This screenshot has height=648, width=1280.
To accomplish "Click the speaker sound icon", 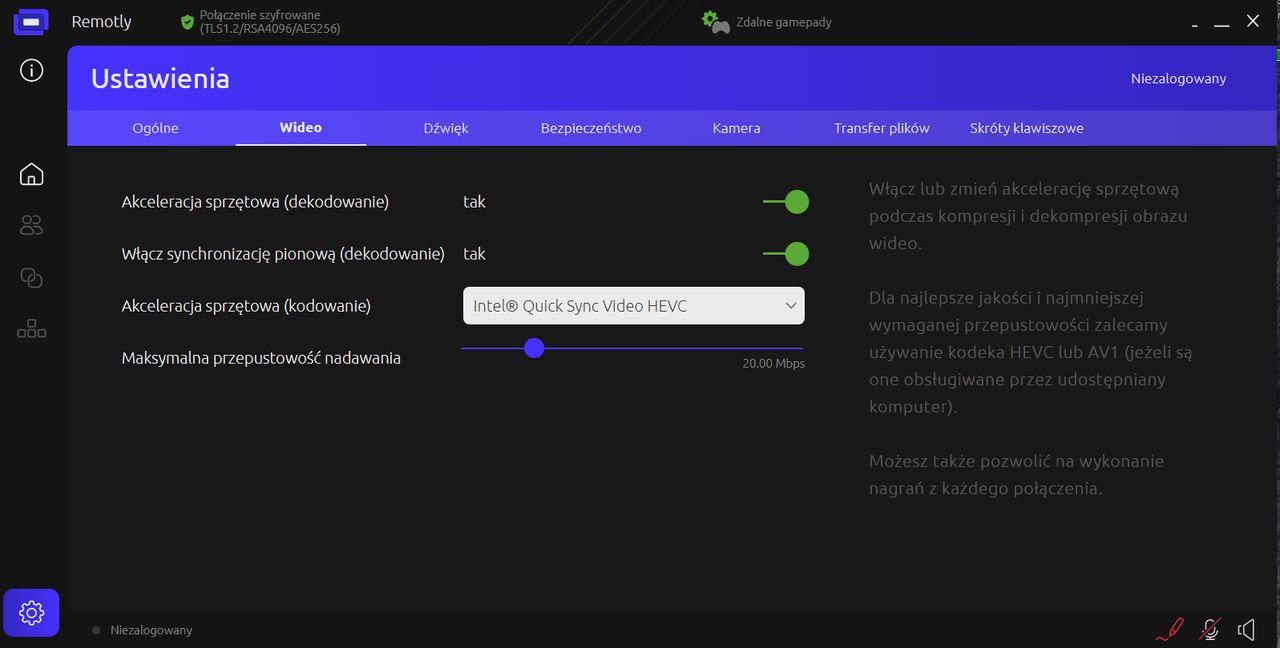I will point(1247,629).
